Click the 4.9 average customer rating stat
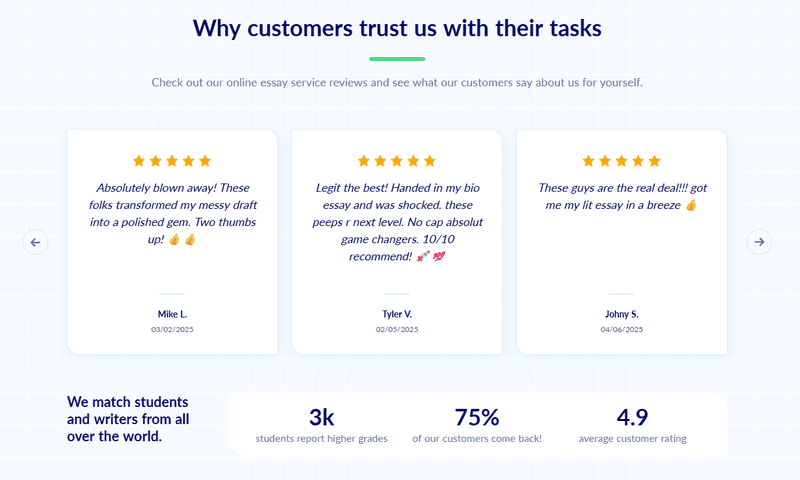This screenshot has height=480, width=800. coord(632,425)
